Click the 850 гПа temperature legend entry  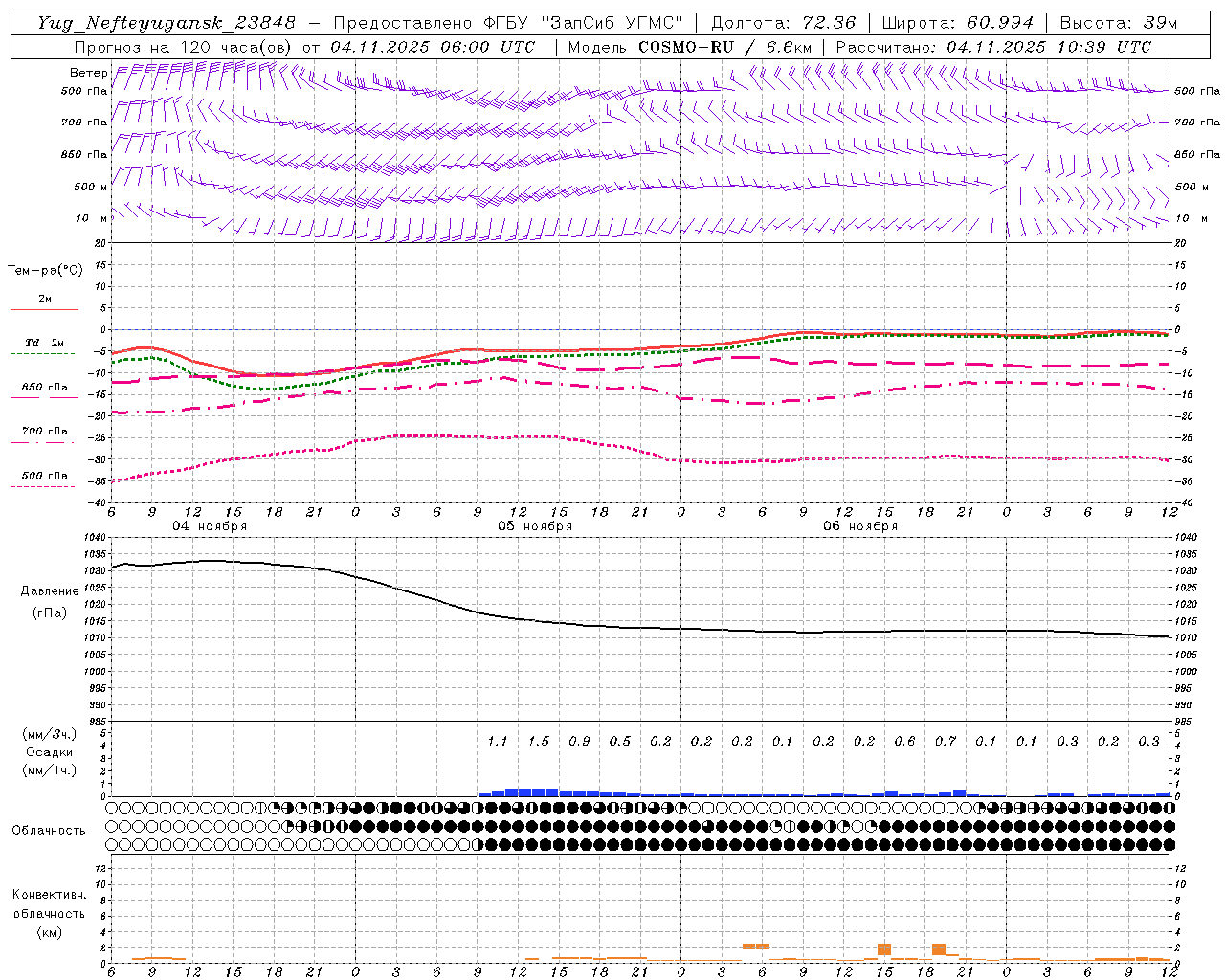(44, 388)
